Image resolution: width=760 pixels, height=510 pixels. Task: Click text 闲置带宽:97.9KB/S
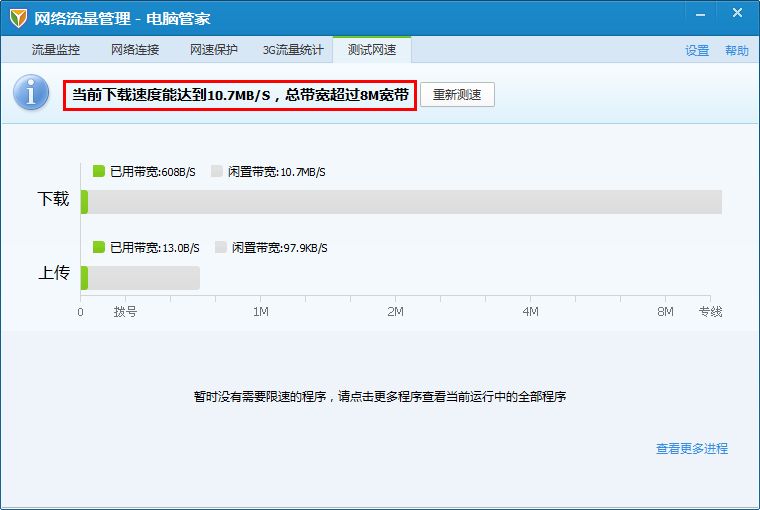280,248
